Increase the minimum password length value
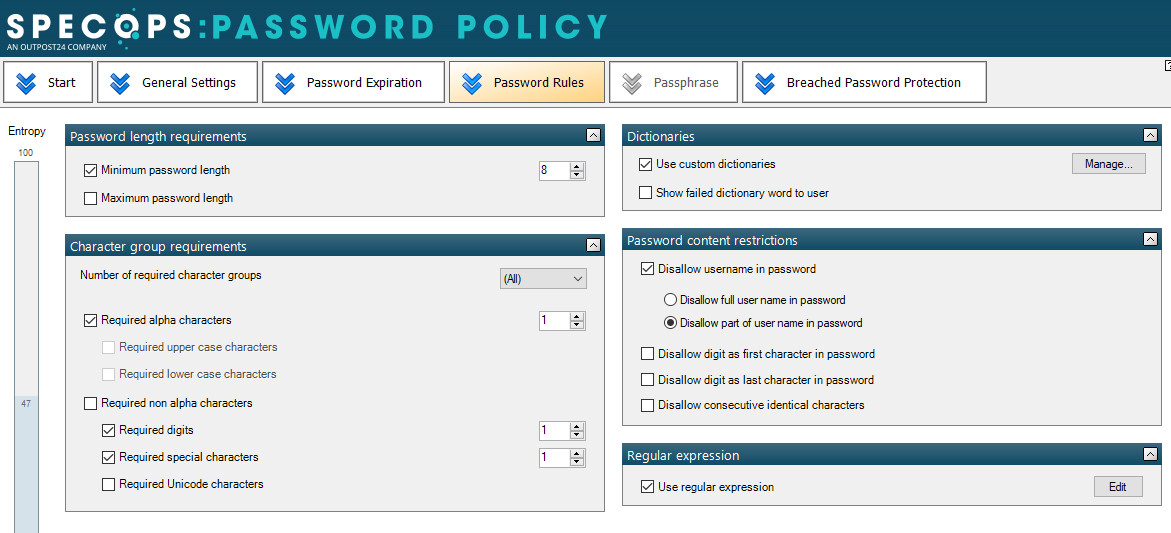 pyautogui.click(x=577, y=166)
